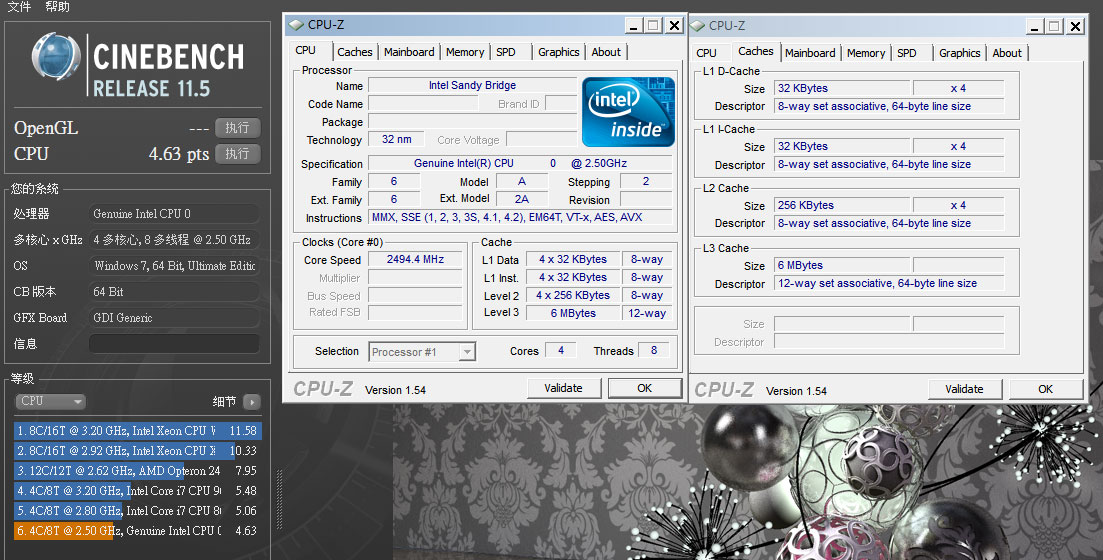Viewport: 1103px width, 560px height.
Task: Click the Specification Genuine Intel(R) CPU
Action: (x=520, y=163)
